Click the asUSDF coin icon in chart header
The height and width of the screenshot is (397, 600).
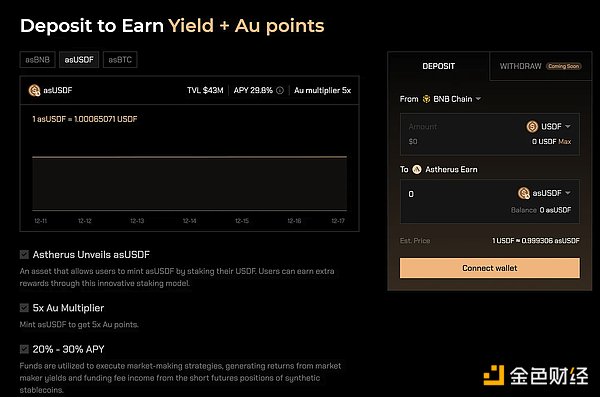pyautogui.click(x=34, y=90)
